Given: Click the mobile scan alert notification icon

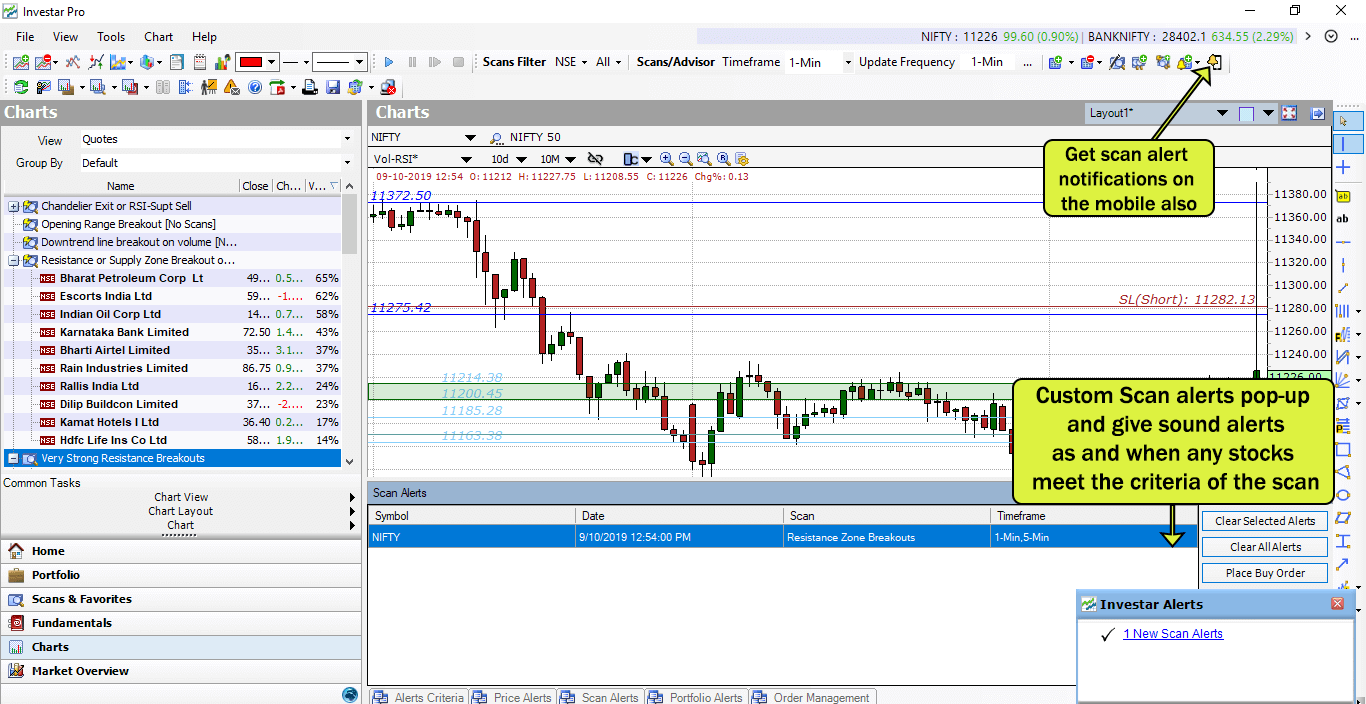Looking at the screenshot, I should click(x=1214, y=62).
